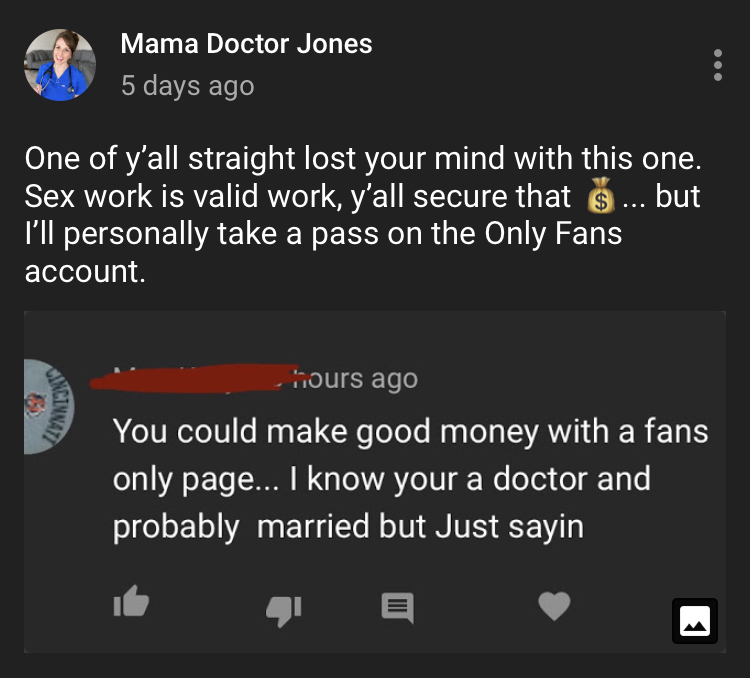The image size is (750, 678).
Task: Click the "5 days ago" timestamp
Action: click(x=187, y=86)
